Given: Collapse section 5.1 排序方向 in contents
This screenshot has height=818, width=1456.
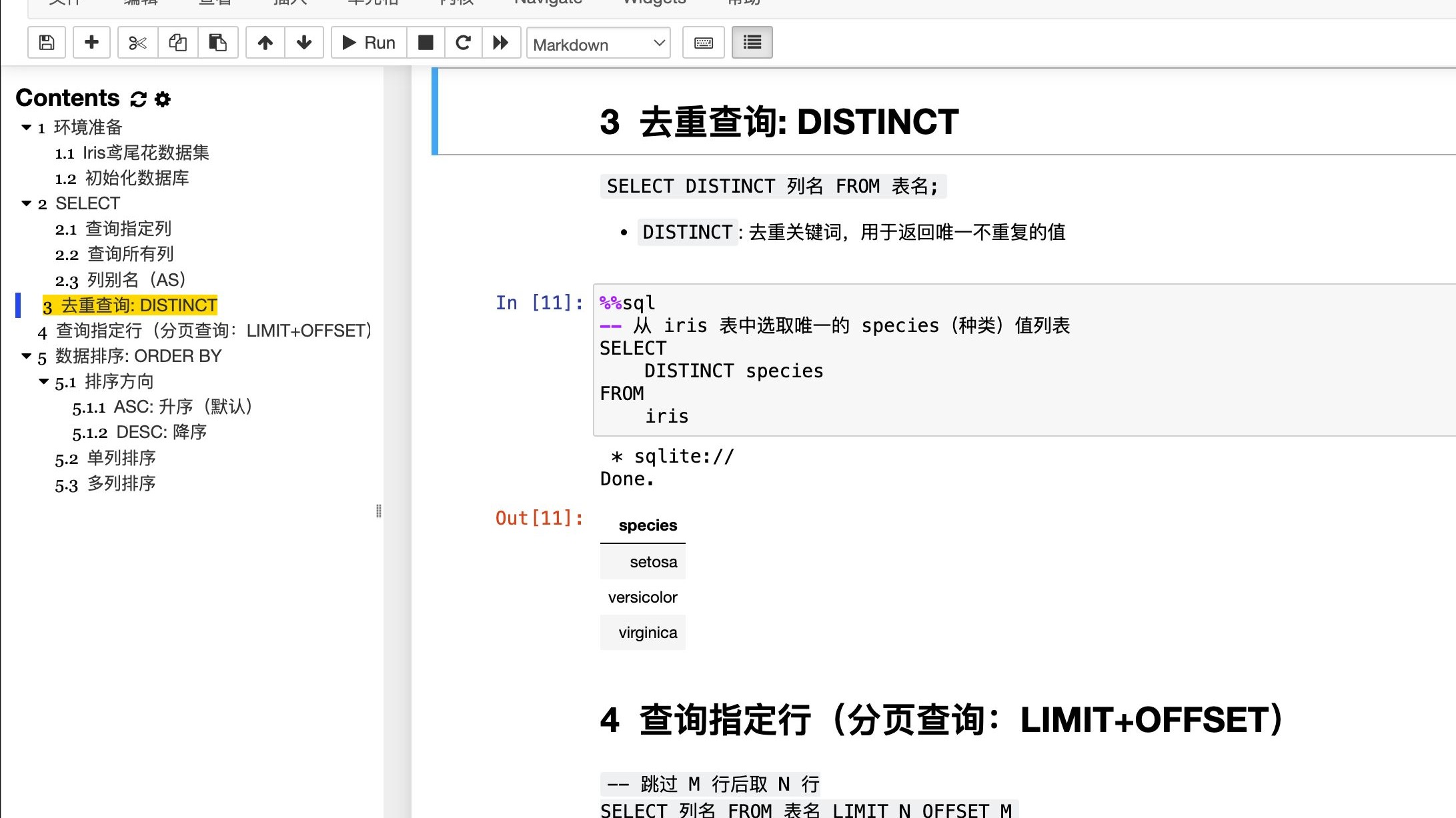Looking at the screenshot, I should [x=44, y=381].
